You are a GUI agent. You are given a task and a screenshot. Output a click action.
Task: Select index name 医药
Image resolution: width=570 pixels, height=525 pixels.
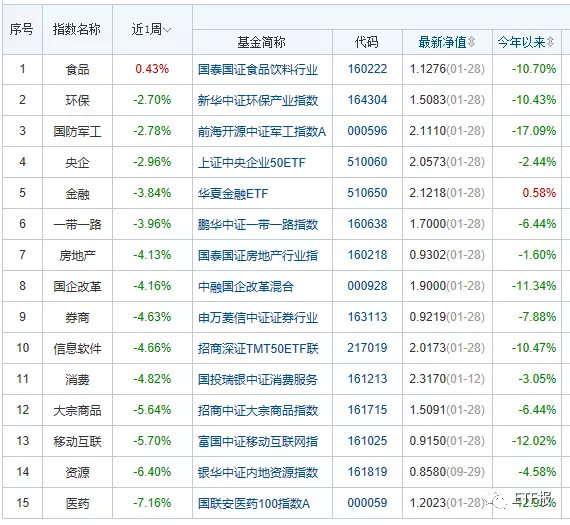click(x=77, y=503)
